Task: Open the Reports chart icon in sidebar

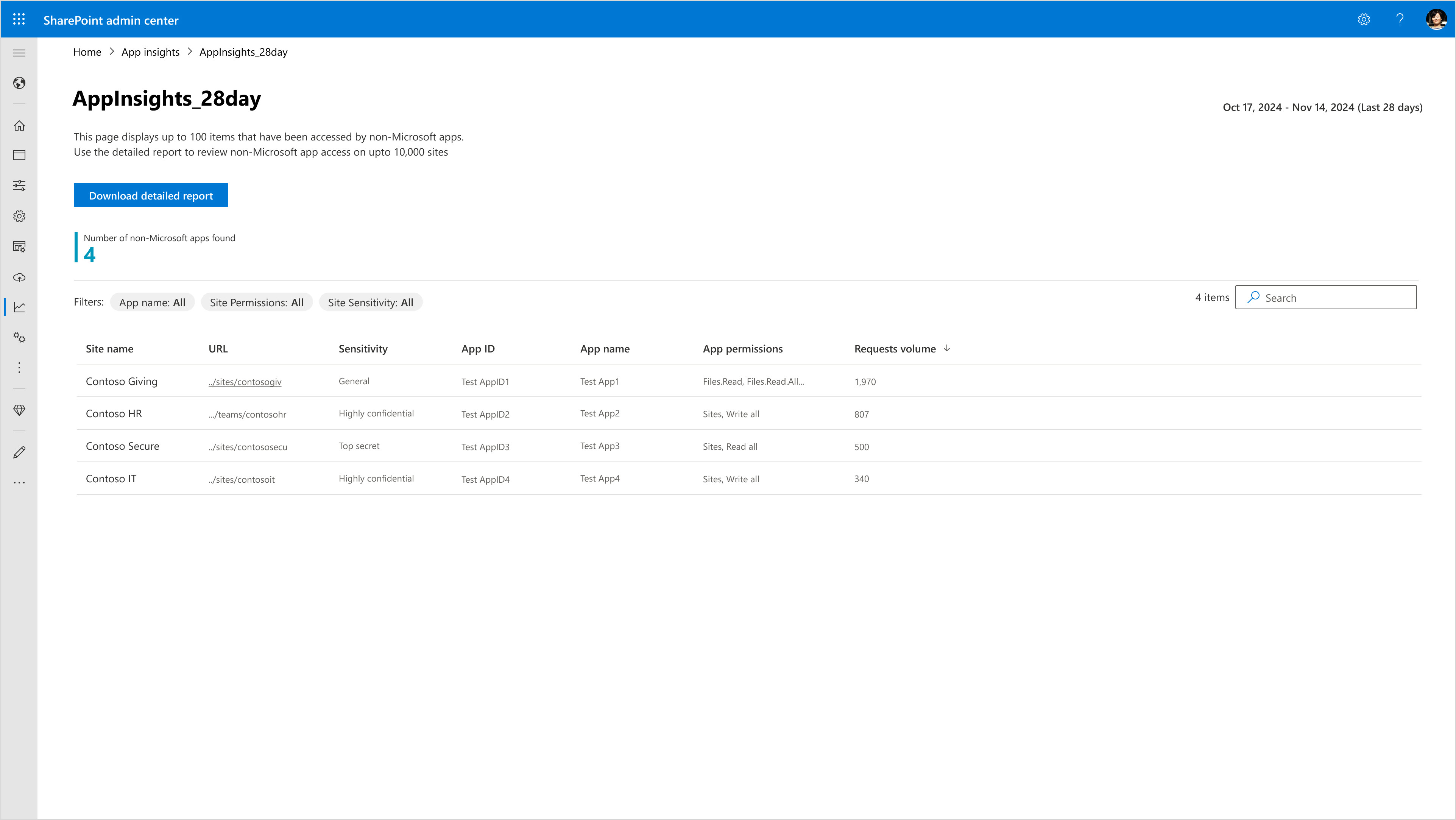Action: coord(19,307)
